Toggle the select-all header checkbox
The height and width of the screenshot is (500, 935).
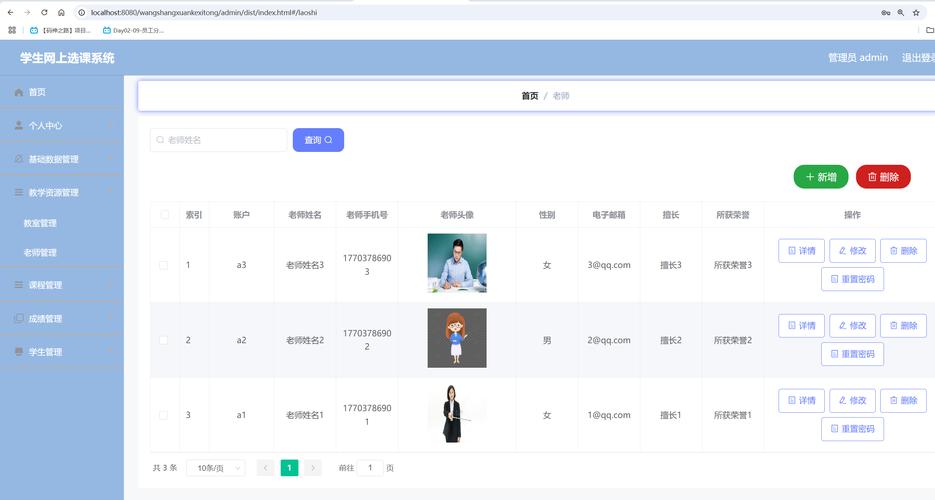(x=164, y=215)
